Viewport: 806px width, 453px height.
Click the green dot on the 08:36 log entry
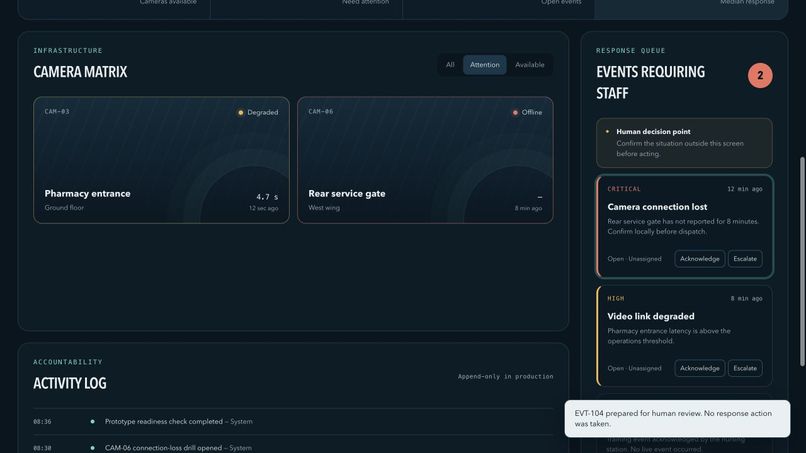point(93,422)
